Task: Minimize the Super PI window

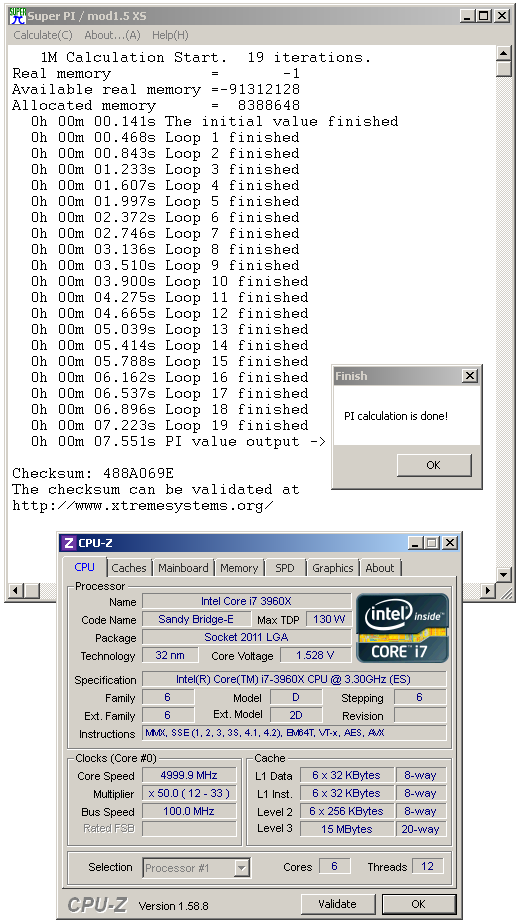Action: coord(467,16)
